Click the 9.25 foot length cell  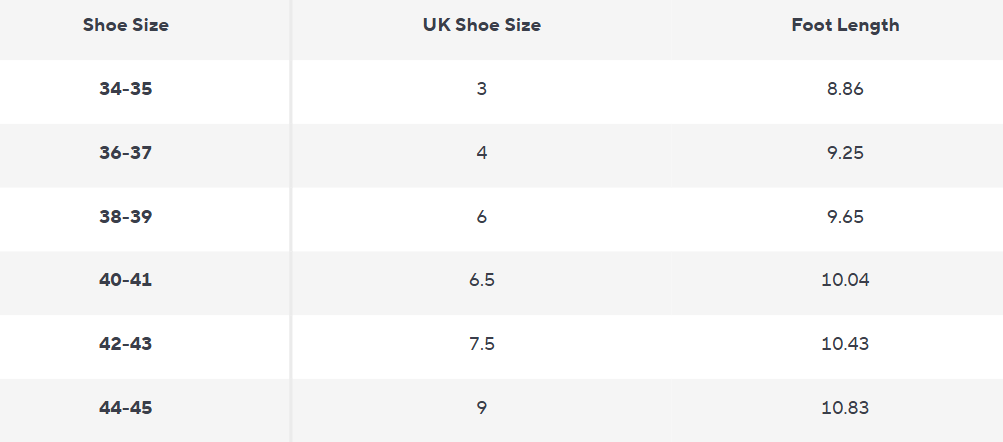point(845,153)
